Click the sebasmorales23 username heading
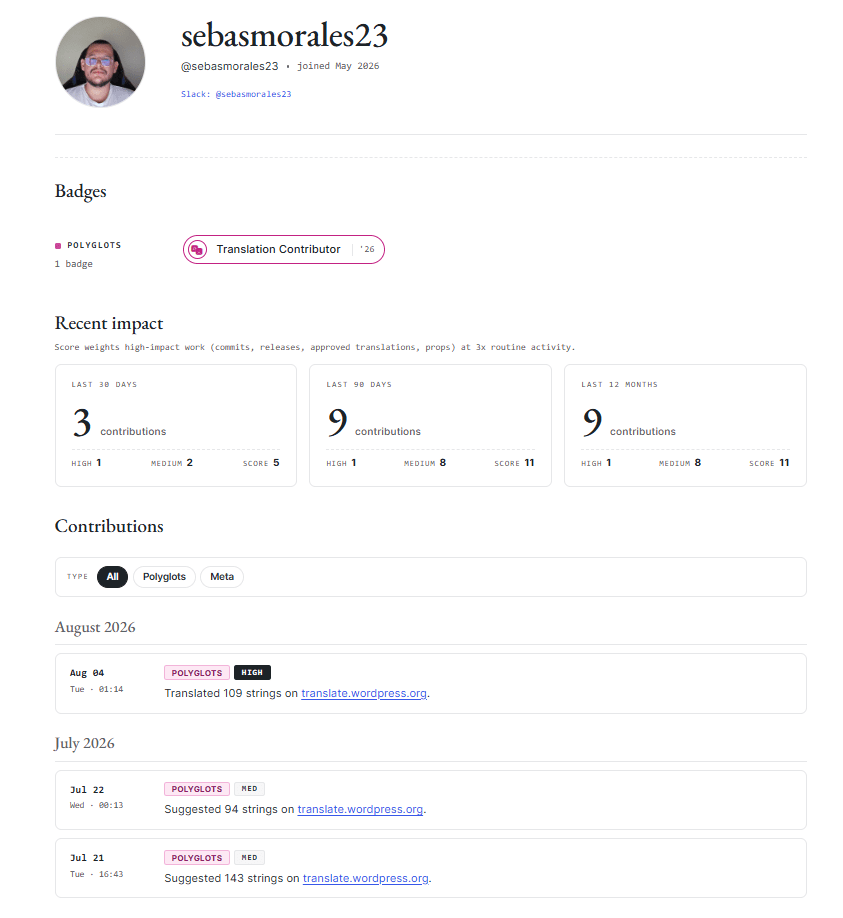Viewport: 843px width, 918px height. (285, 36)
